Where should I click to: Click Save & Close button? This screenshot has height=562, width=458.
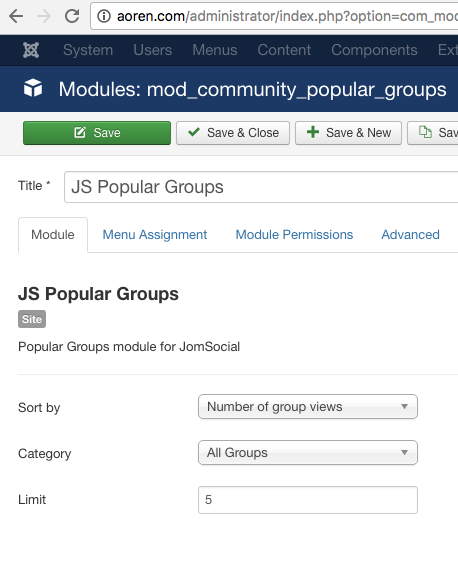click(233, 133)
